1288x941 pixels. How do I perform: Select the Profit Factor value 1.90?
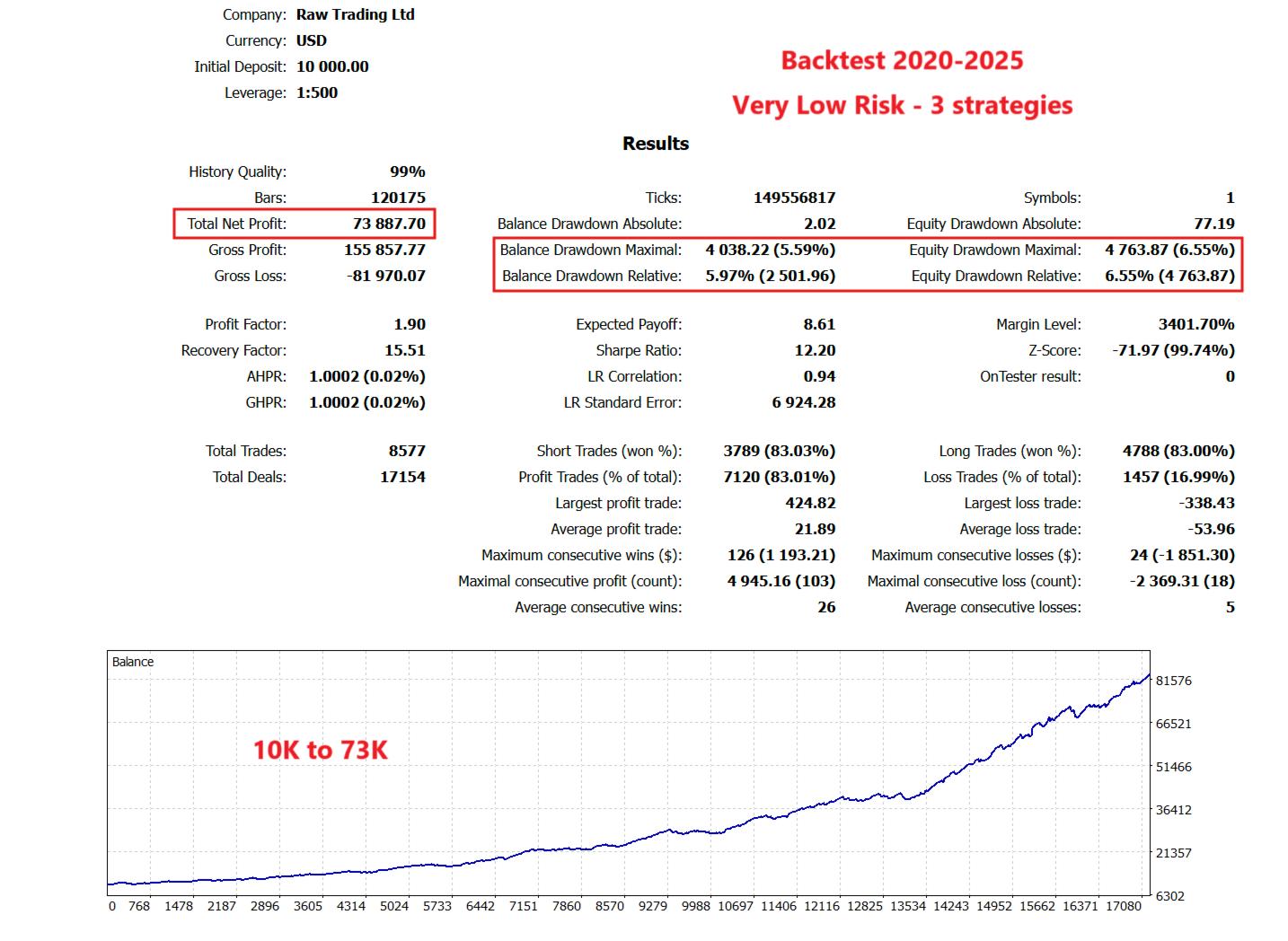coord(409,324)
